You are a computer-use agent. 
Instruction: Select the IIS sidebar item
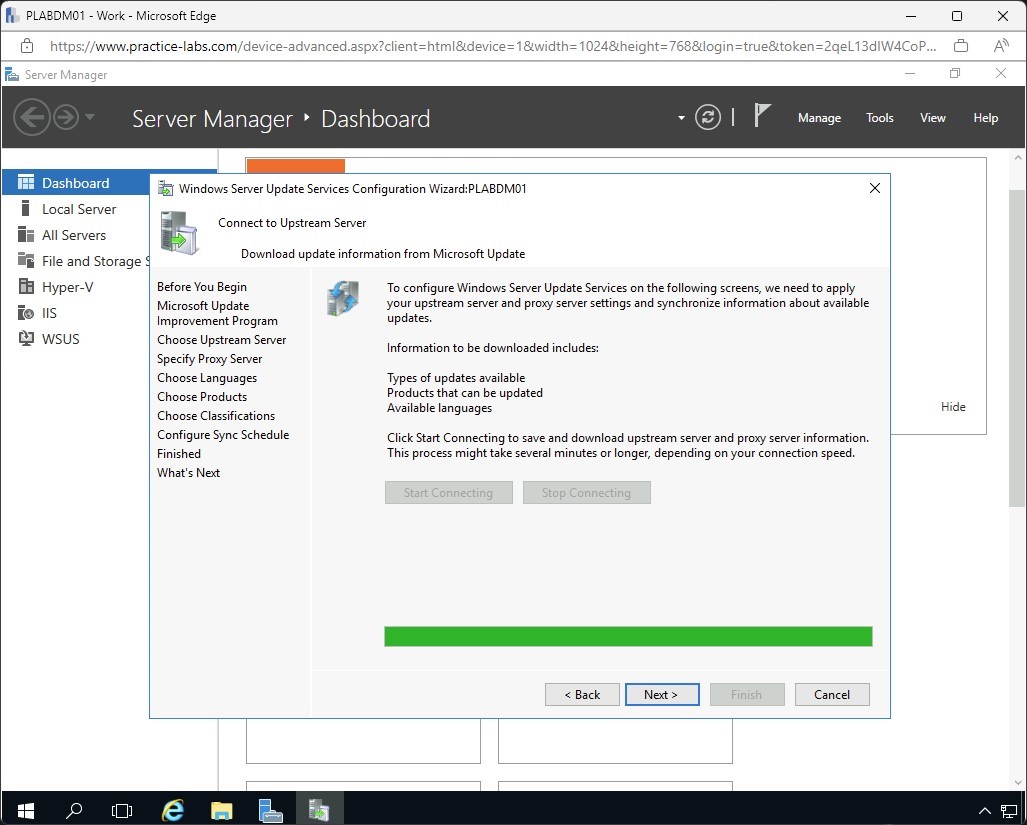(49, 313)
